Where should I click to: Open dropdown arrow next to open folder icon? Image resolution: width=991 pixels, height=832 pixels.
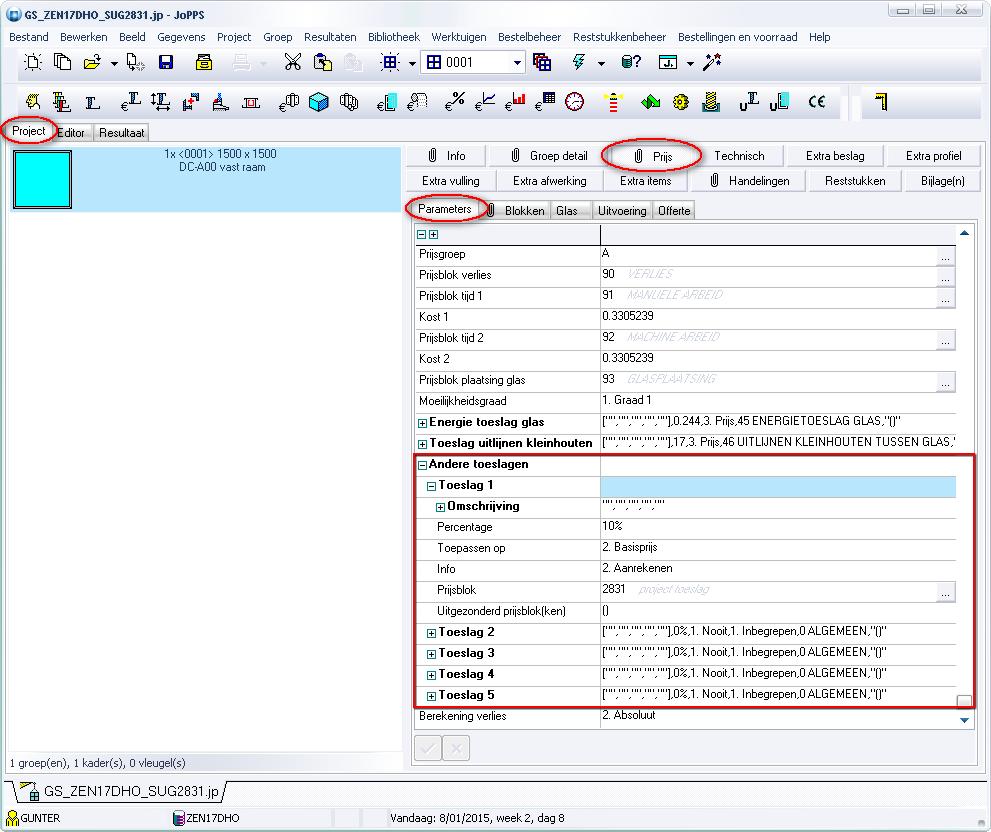click(114, 63)
